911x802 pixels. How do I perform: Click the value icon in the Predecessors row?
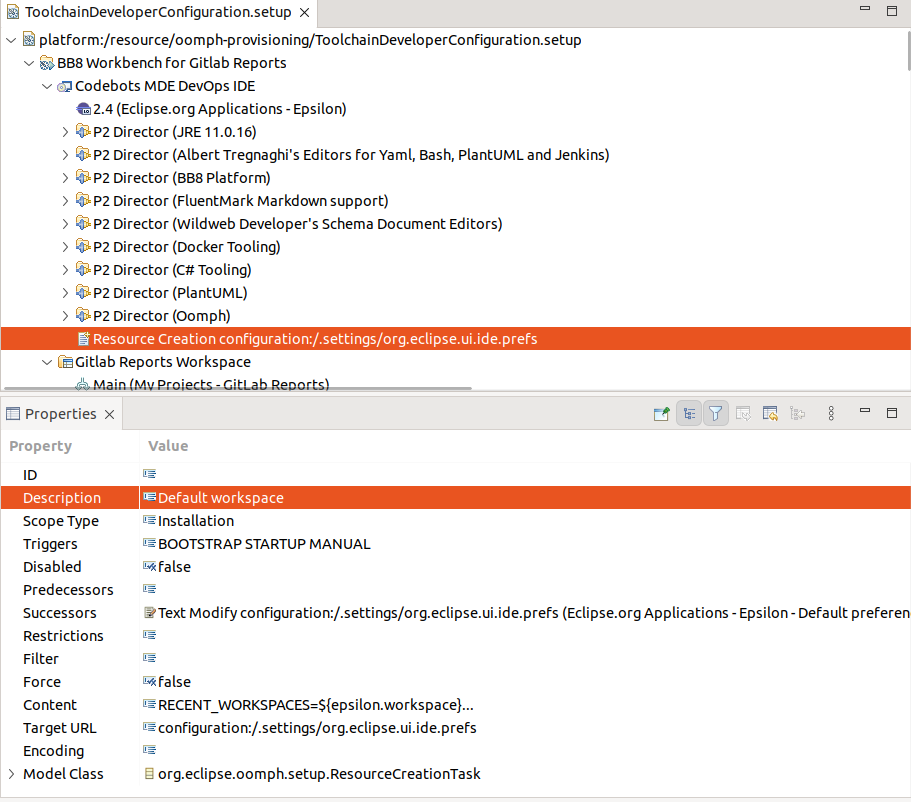click(x=149, y=589)
